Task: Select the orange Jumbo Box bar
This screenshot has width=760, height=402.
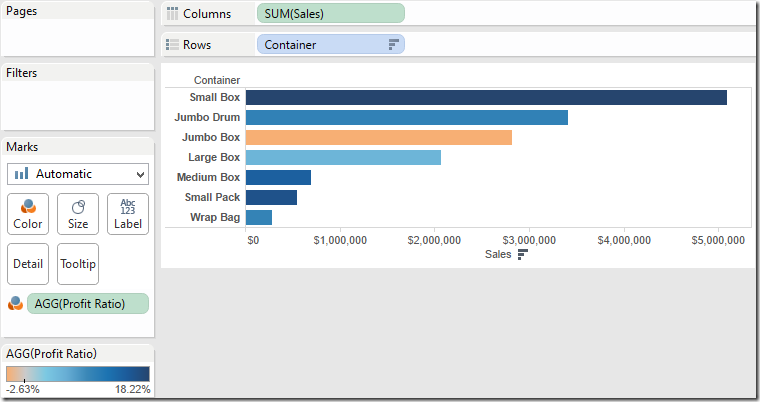Action: pos(378,137)
